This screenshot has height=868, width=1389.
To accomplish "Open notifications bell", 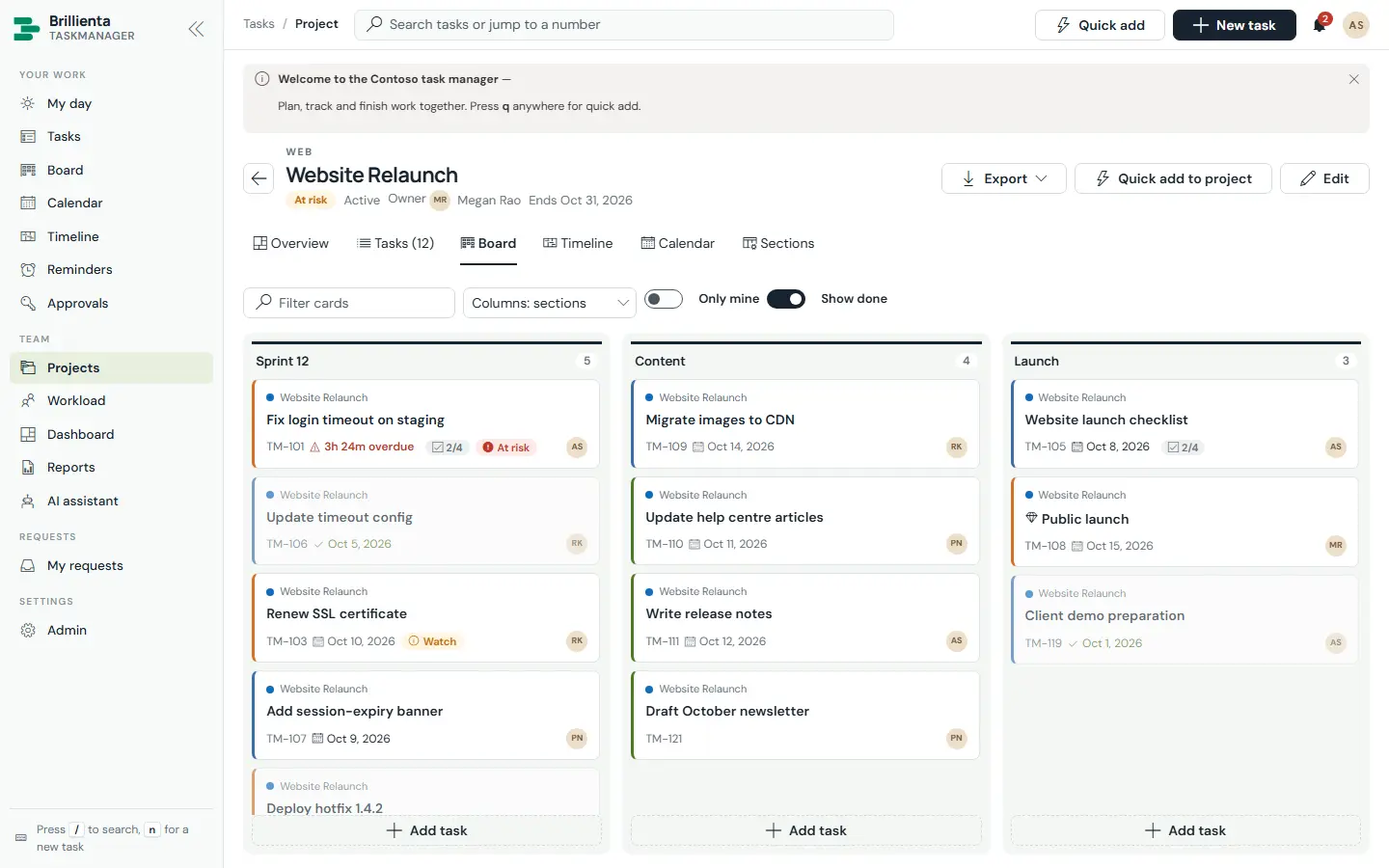I will 1320,25.
